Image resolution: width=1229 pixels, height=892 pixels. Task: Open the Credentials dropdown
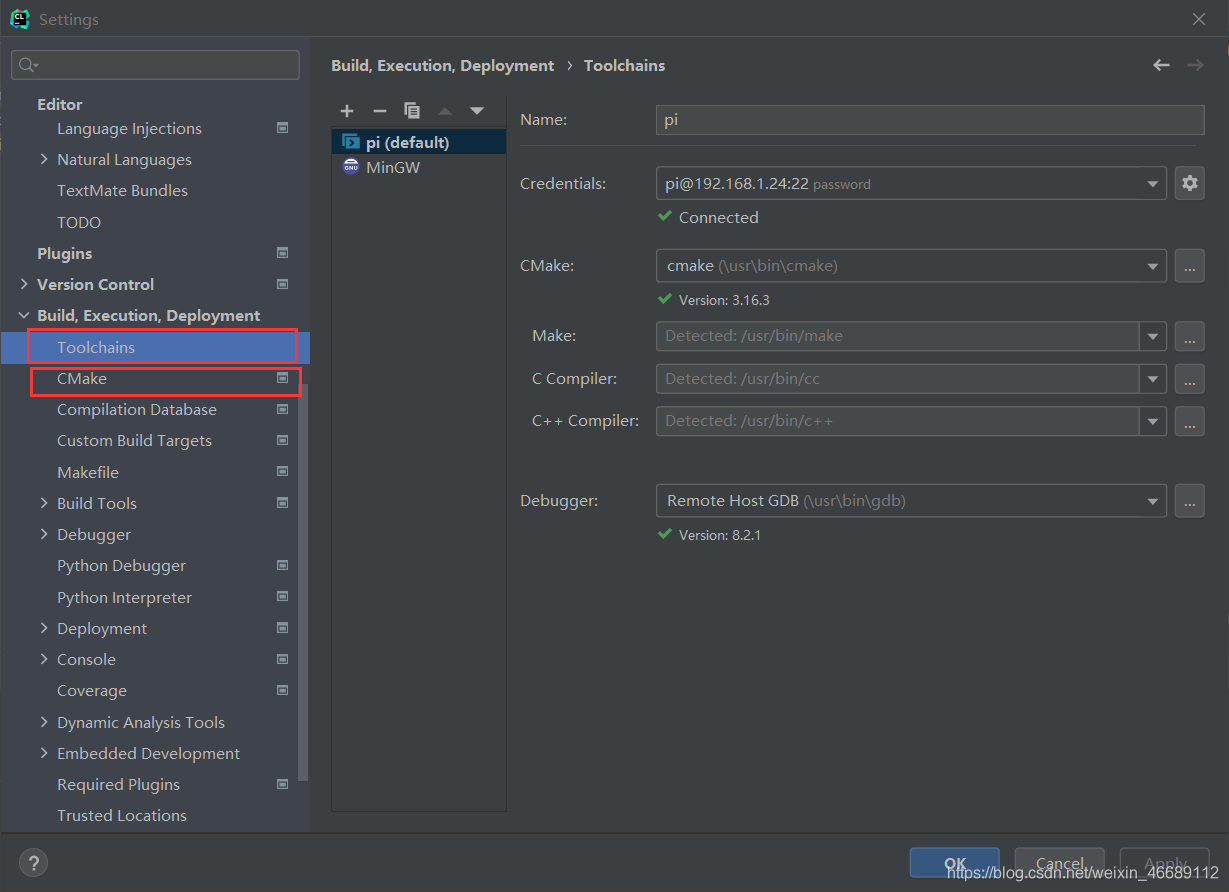1154,183
